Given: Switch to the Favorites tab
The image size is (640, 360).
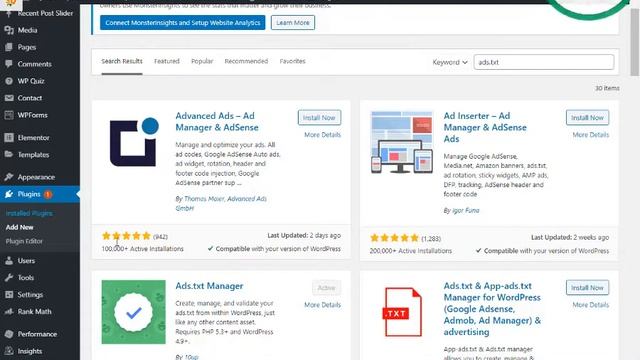Looking at the screenshot, I should coord(292,61).
